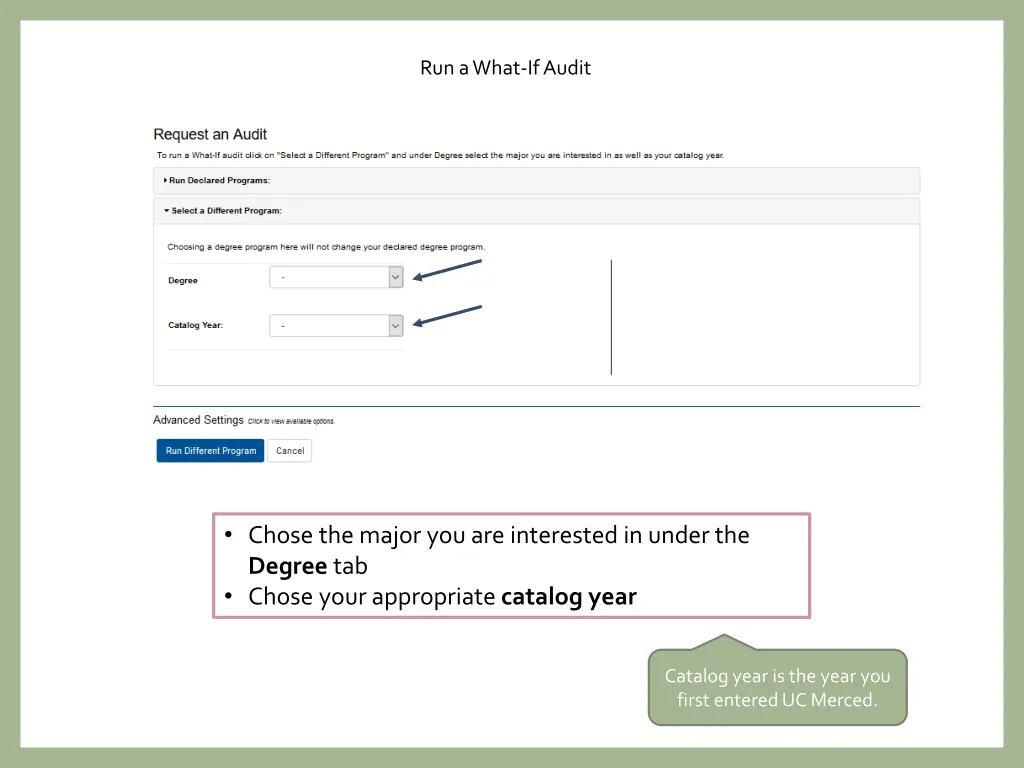Click the 'Catalog Year:' field label
The image size is (1024, 768).
tap(195, 325)
